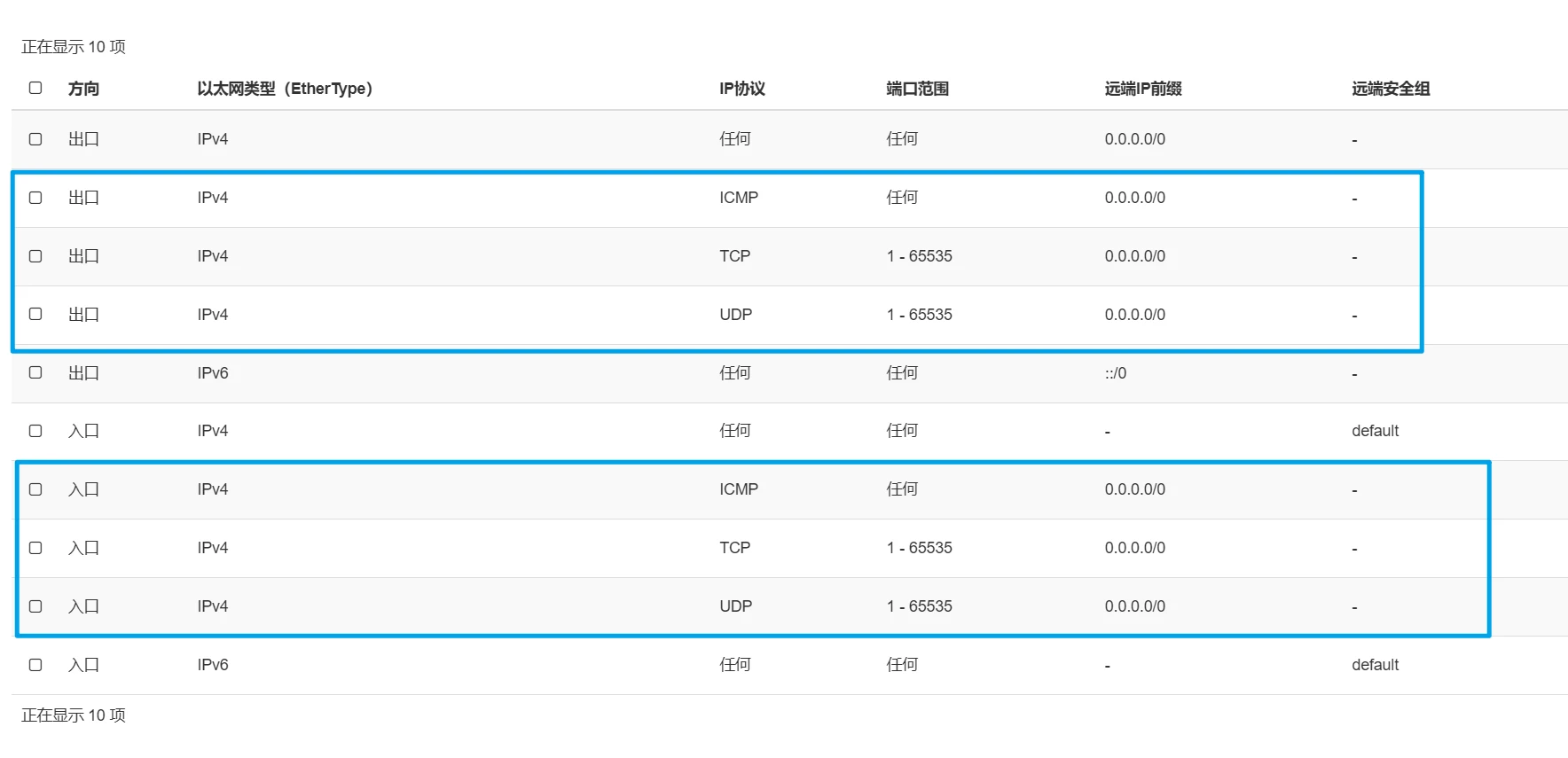Open default security group in ingress IPv4 row

click(x=1375, y=431)
